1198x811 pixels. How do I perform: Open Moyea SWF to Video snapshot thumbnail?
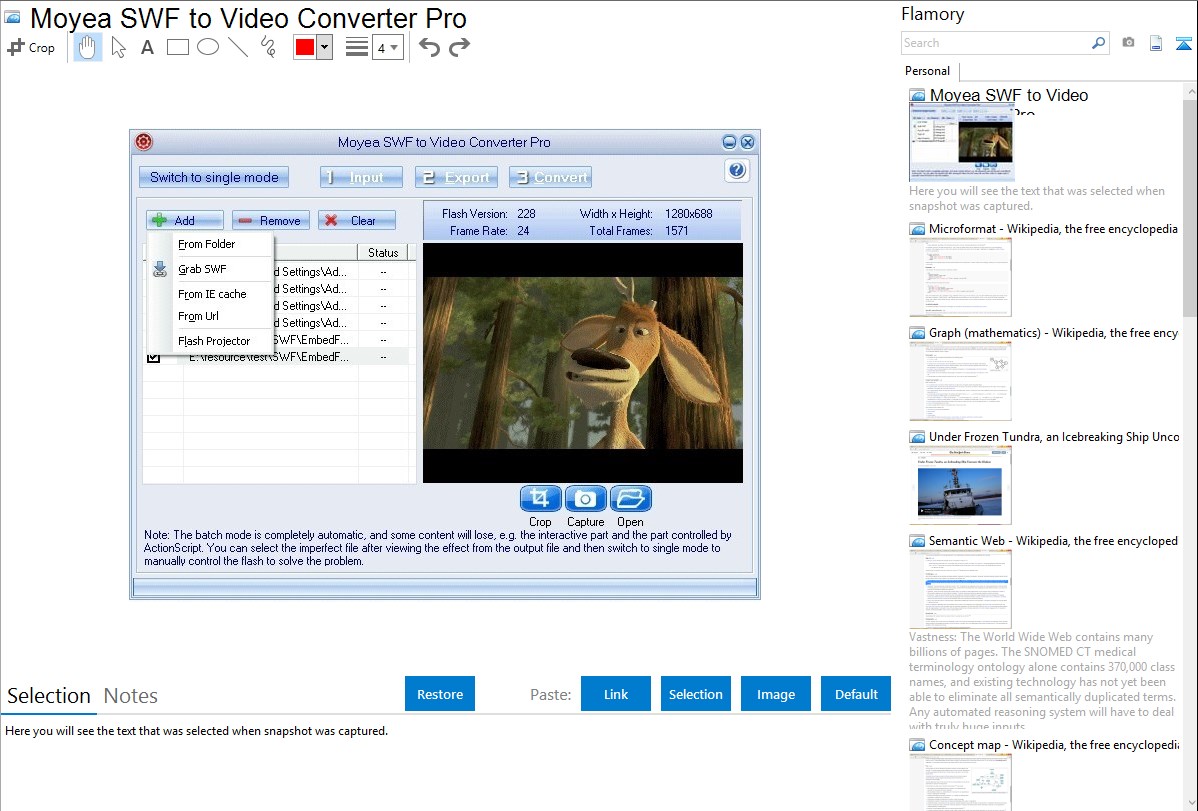click(961, 142)
